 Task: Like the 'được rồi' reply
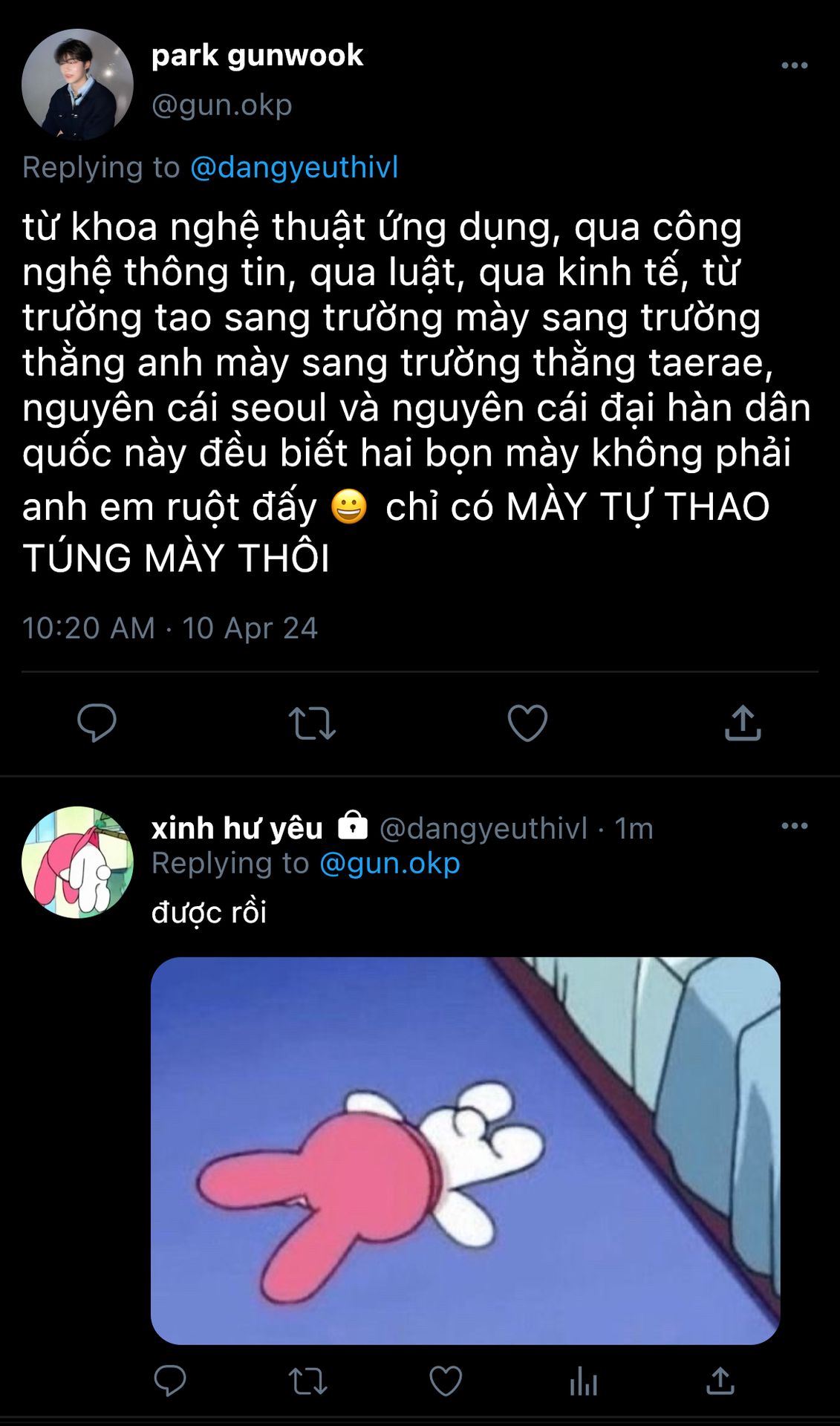pyautogui.click(x=446, y=1381)
